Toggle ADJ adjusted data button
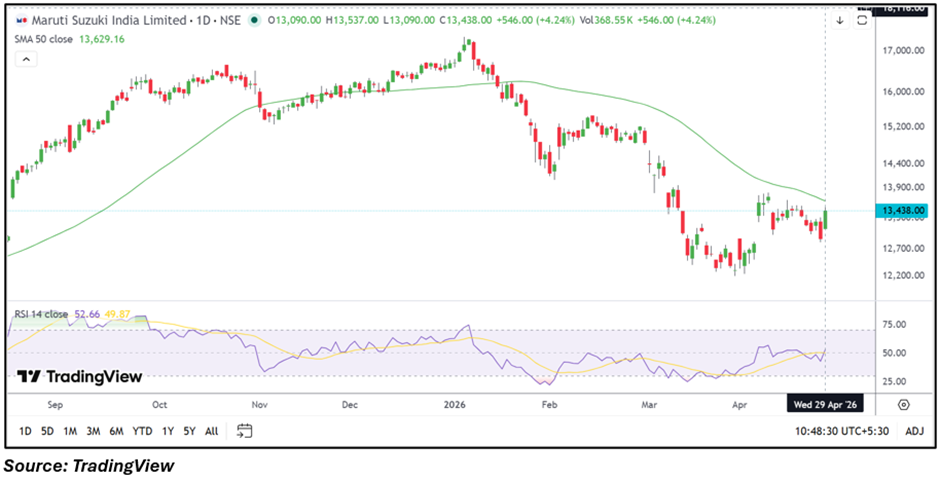The image size is (940, 482). click(914, 431)
